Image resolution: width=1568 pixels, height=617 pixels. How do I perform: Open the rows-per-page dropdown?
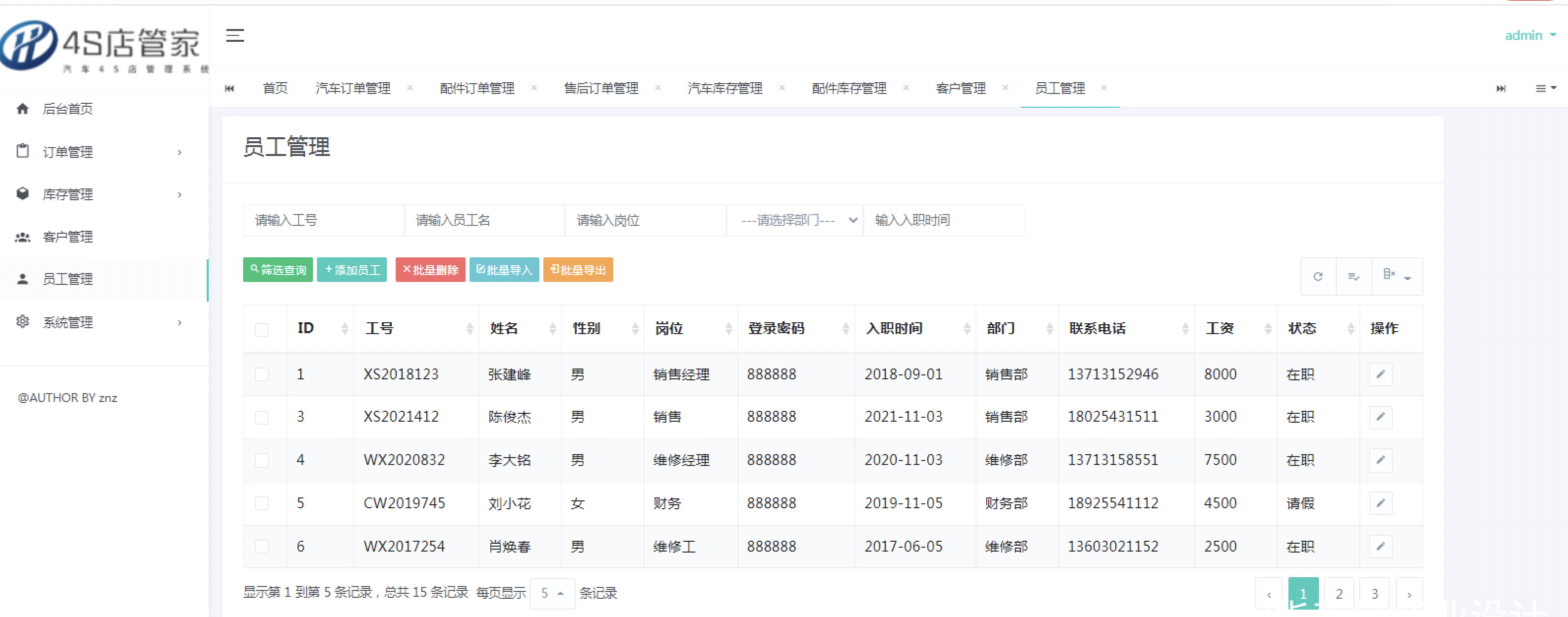point(553,593)
